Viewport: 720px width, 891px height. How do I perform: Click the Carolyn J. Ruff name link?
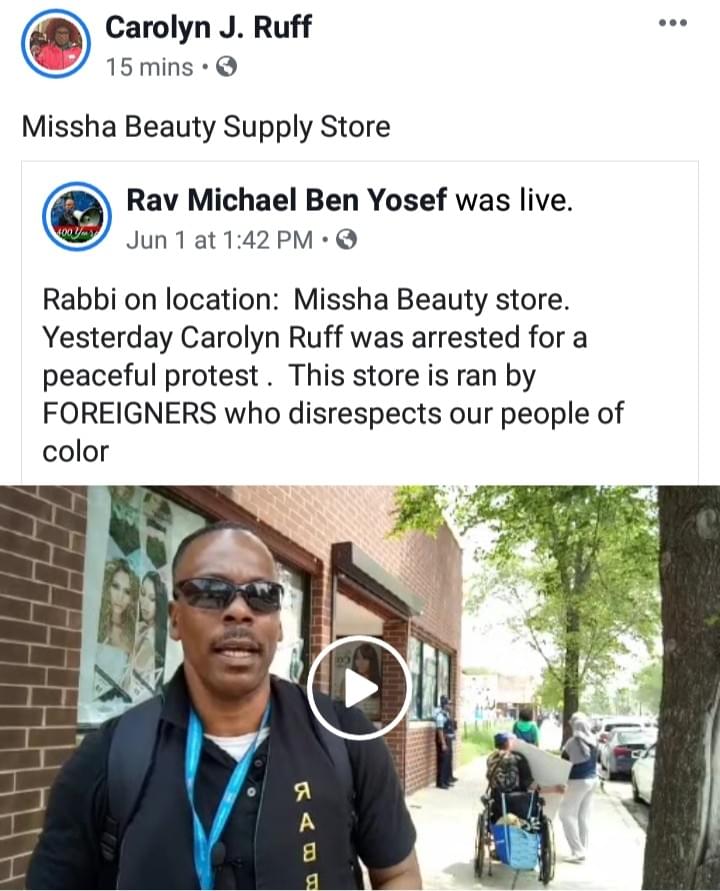(x=208, y=27)
